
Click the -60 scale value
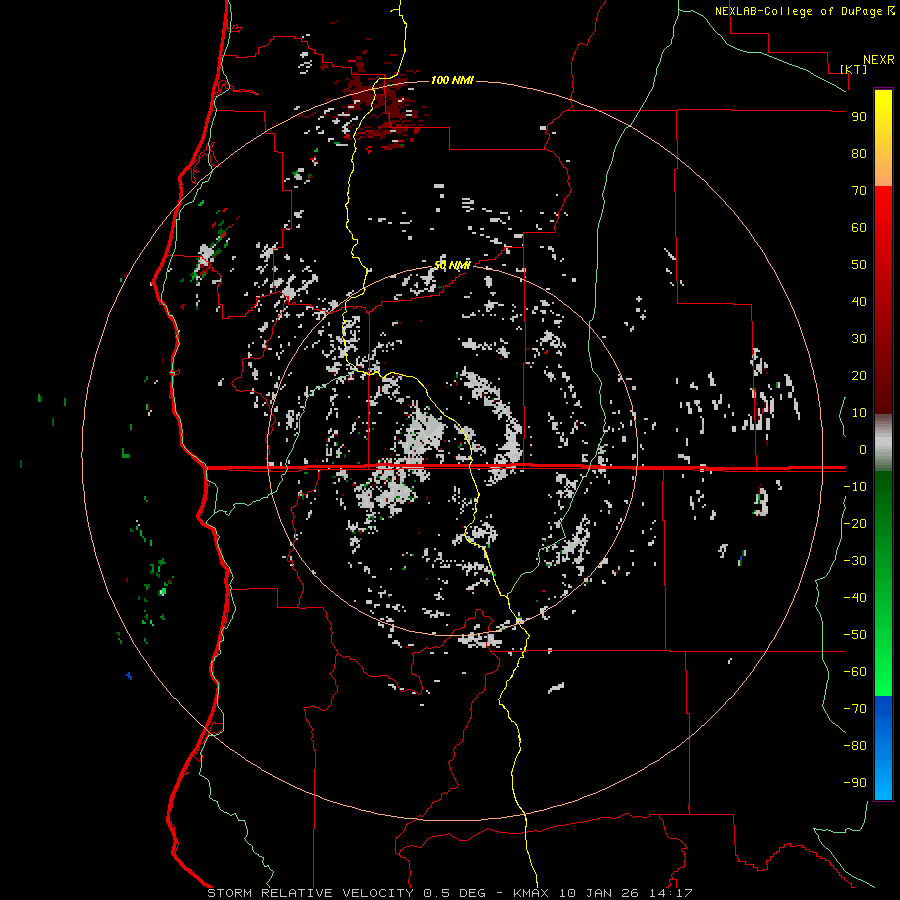(855, 672)
